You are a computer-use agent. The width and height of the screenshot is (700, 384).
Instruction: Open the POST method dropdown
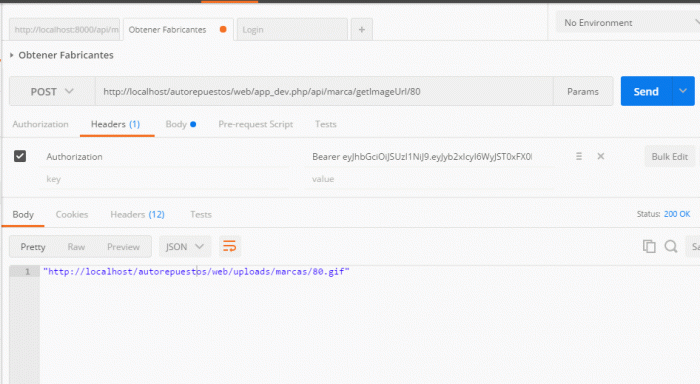click(x=52, y=92)
